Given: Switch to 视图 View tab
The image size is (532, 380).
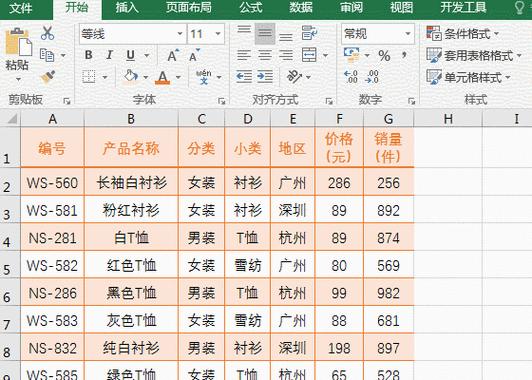Looking at the screenshot, I should tap(401, 7).
